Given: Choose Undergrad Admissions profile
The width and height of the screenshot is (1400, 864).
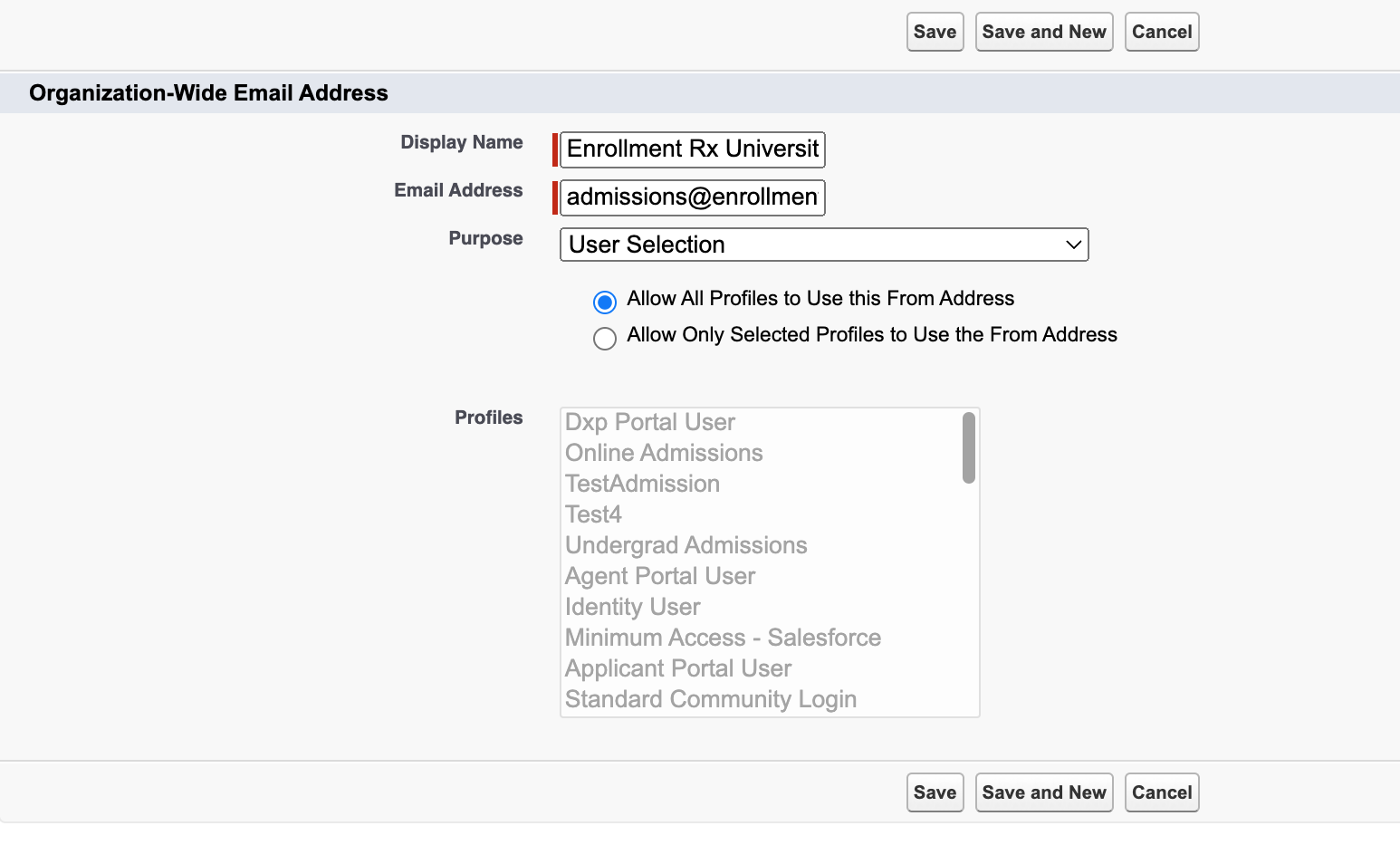Looking at the screenshot, I should coord(686,545).
